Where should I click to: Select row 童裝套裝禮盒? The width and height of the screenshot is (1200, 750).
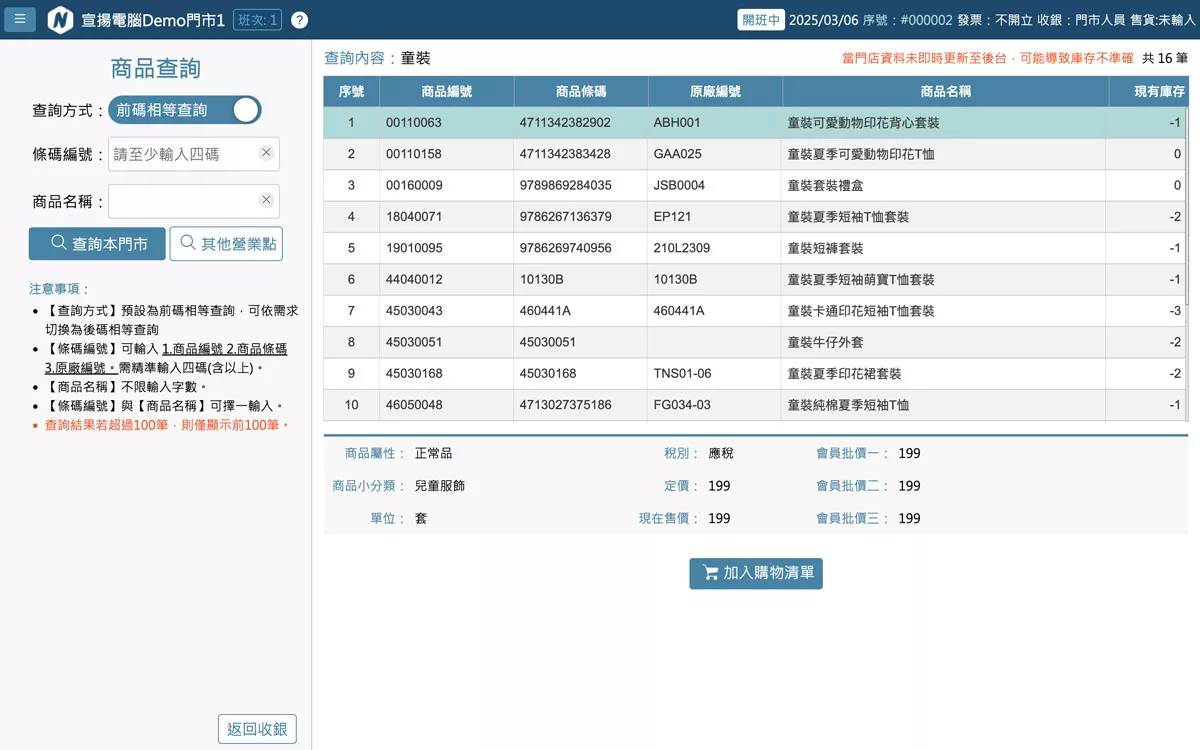(755, 185)
